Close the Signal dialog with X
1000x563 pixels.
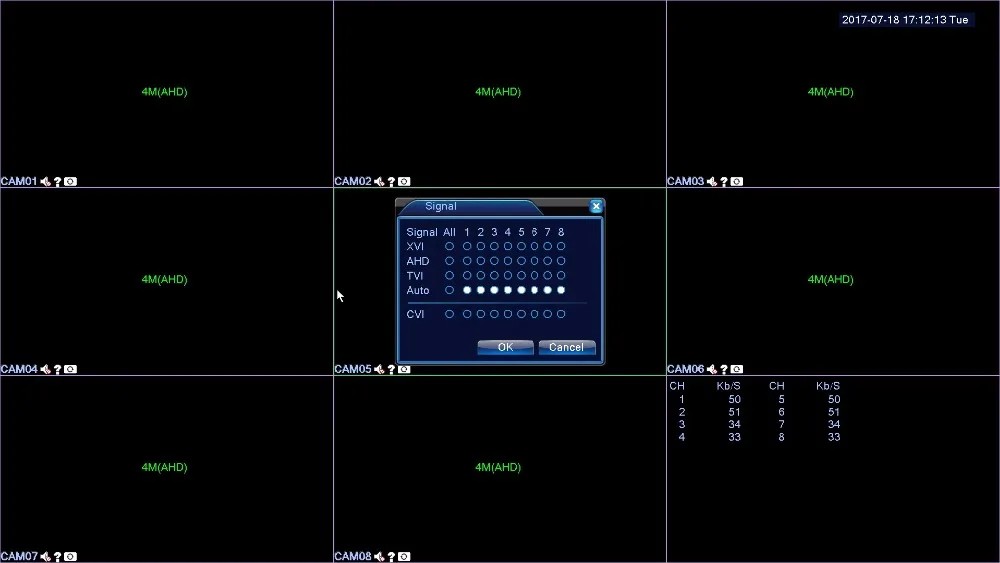(x=596, y=206)
